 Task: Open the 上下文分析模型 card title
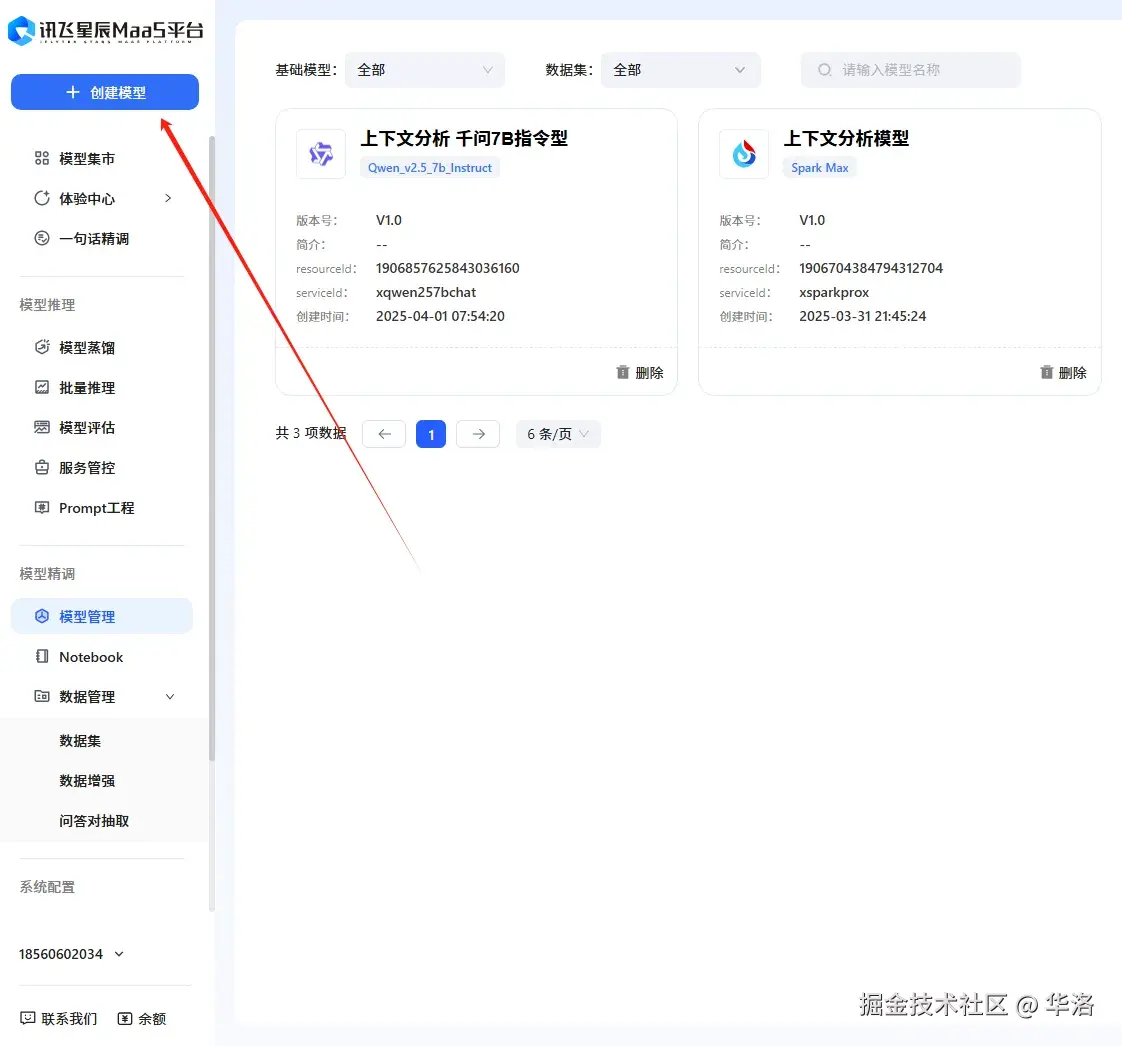point(846,138)
